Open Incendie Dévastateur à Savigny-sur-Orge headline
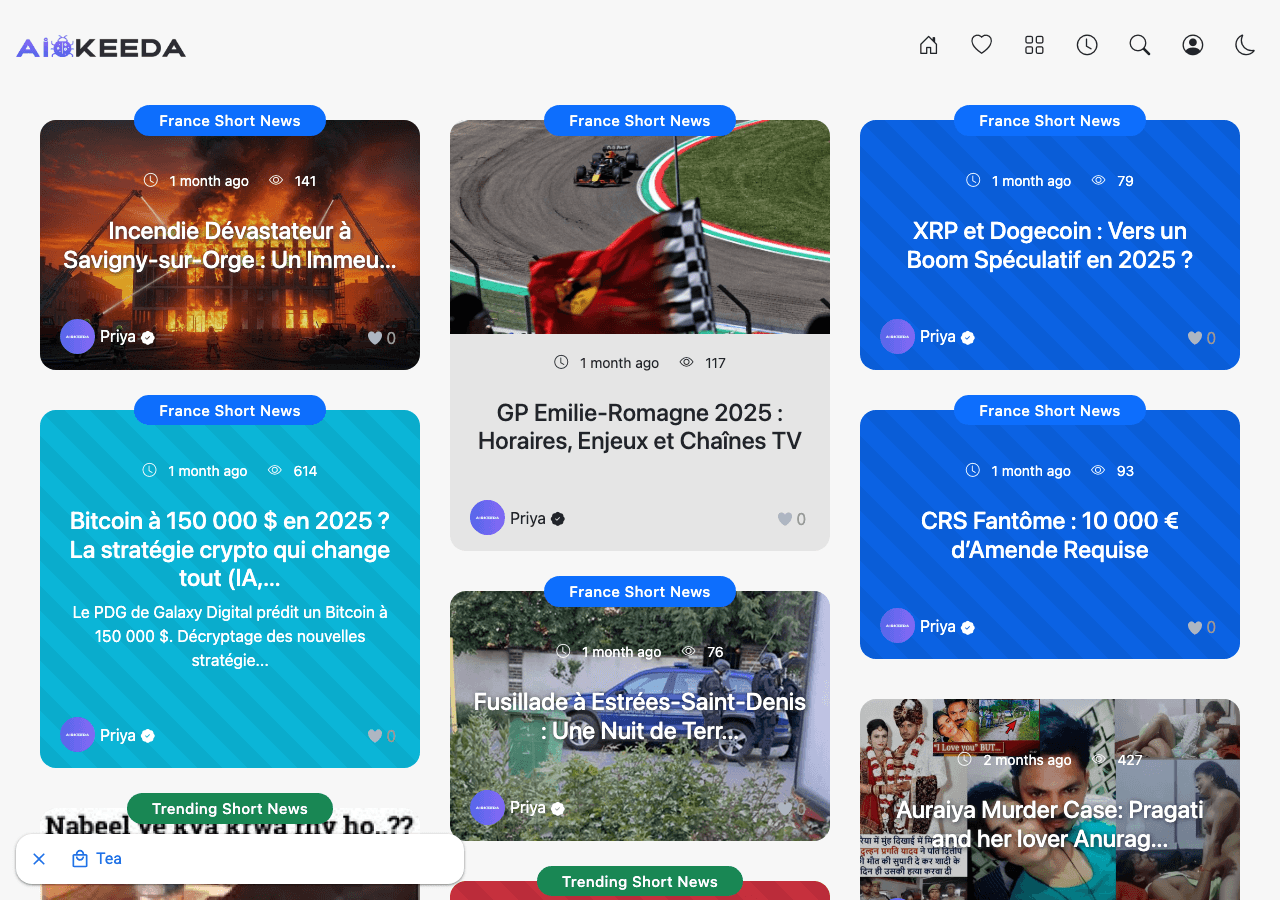Viewport: 1280px width, 900px height. [230, 246]
